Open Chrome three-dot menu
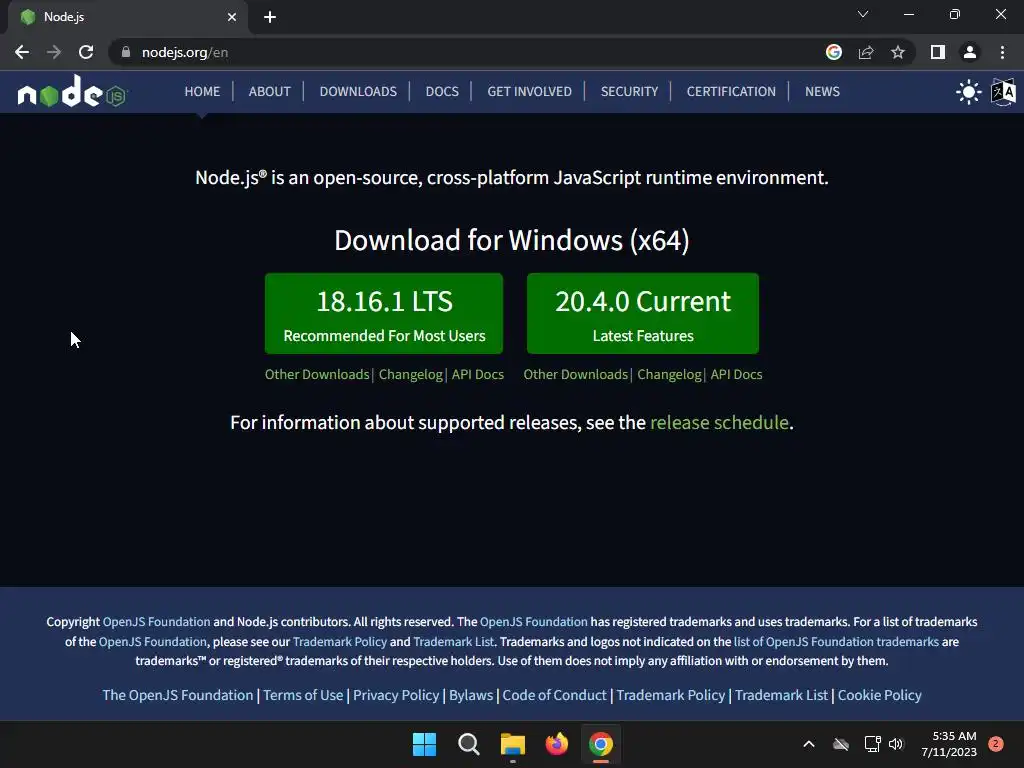This screenshot has height=768, width=1024. pyautogui.click(x=1002, y=52)
